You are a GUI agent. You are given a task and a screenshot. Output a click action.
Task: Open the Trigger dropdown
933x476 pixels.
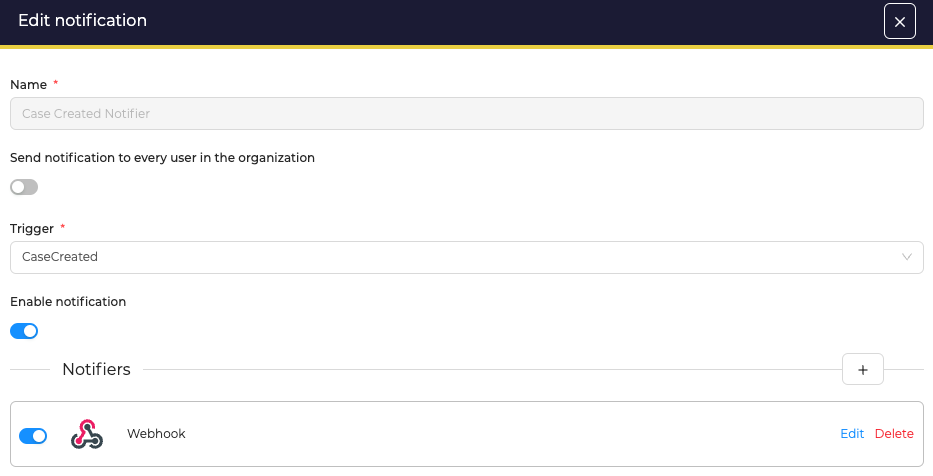click(x=466, y=257)
